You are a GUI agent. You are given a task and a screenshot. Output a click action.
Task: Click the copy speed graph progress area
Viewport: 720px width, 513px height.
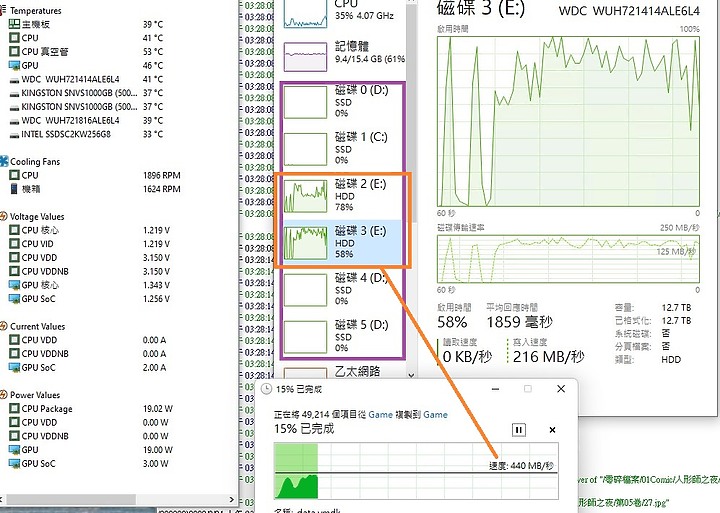(x=416, y=471)
